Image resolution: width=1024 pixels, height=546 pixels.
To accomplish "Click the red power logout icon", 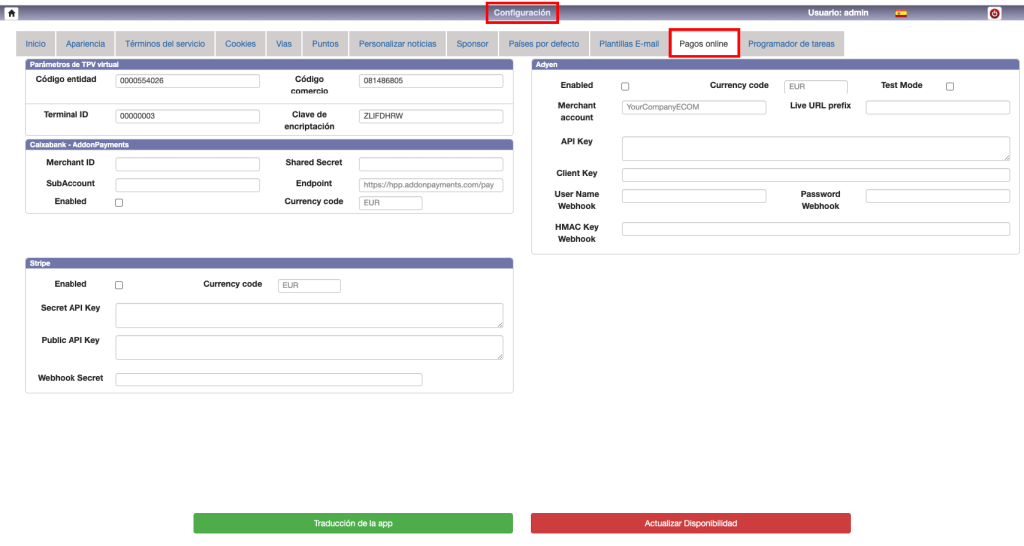I will point(994,13).
